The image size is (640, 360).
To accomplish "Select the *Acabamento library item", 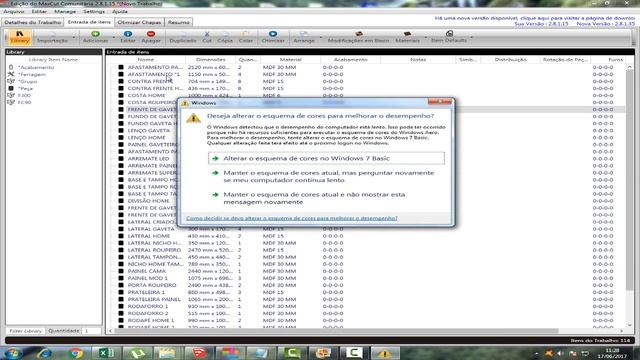I will tap(36, 67).
